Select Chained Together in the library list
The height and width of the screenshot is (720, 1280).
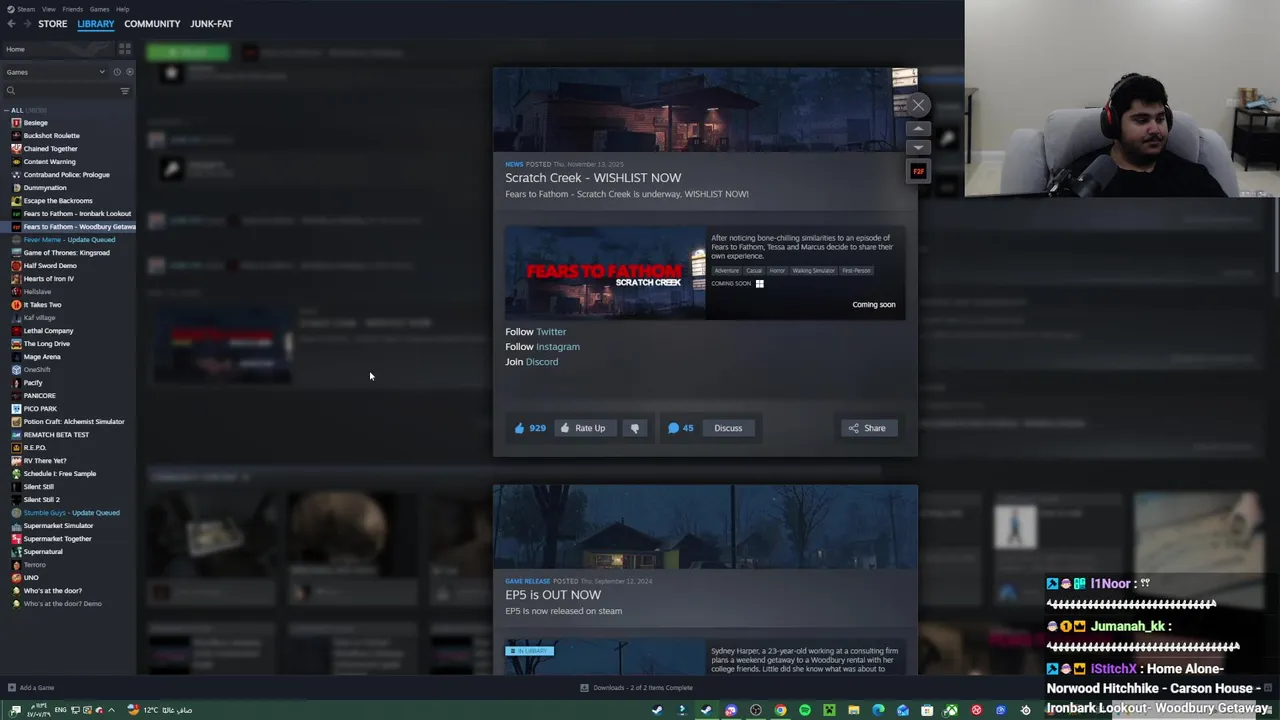tap(50, 149)
